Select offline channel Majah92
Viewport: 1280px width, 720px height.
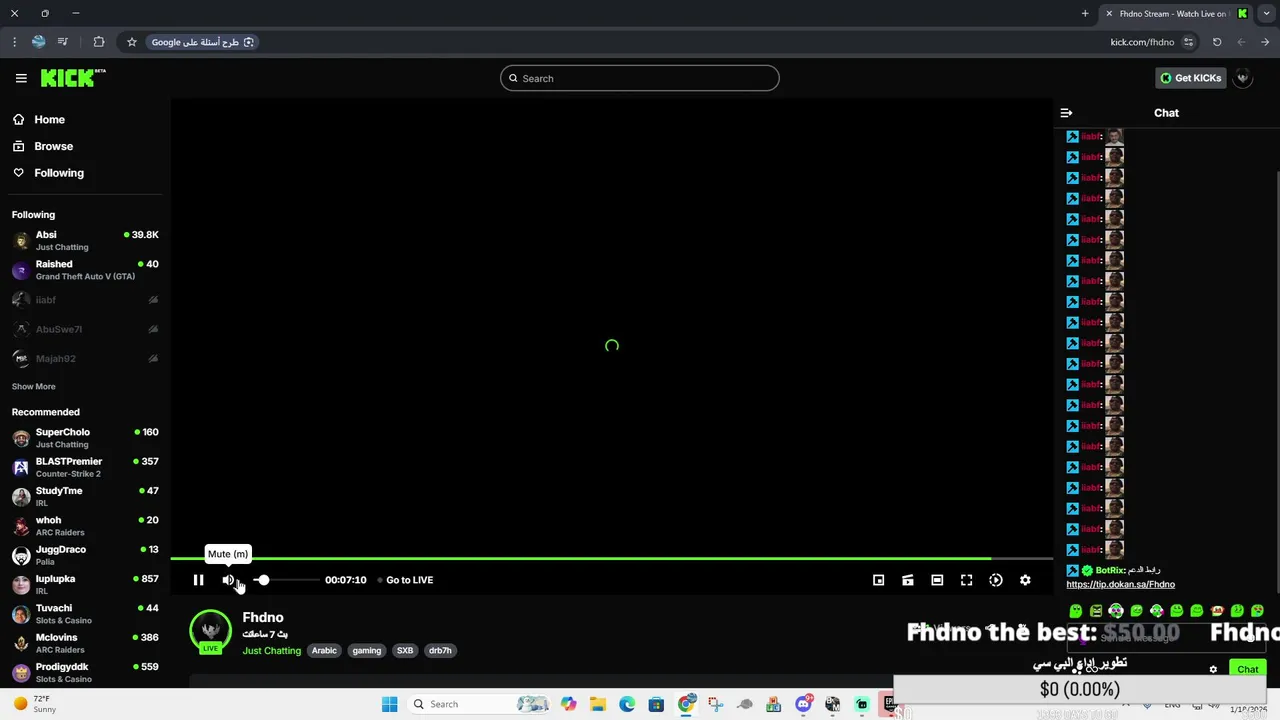pos(85,358)
